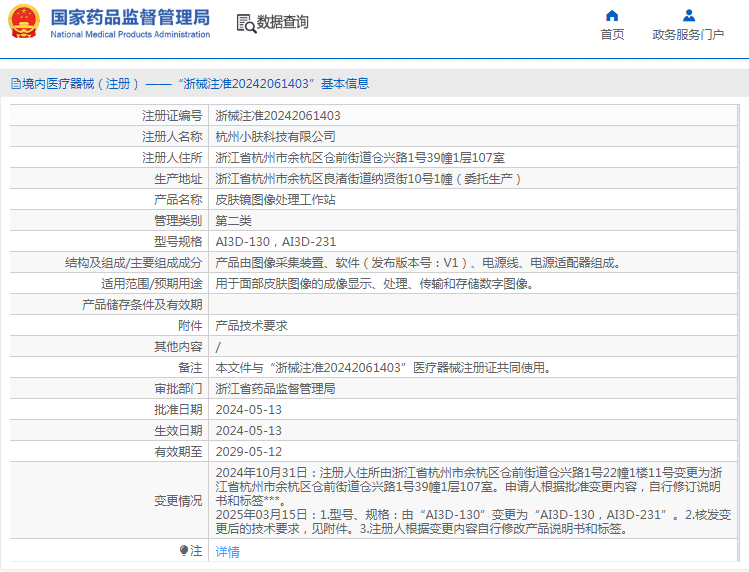Image resolution: width=749 pixels, height=572 pixels.
Task: Click the 2025年03月15日 change record
Action: tap(473, 522)
